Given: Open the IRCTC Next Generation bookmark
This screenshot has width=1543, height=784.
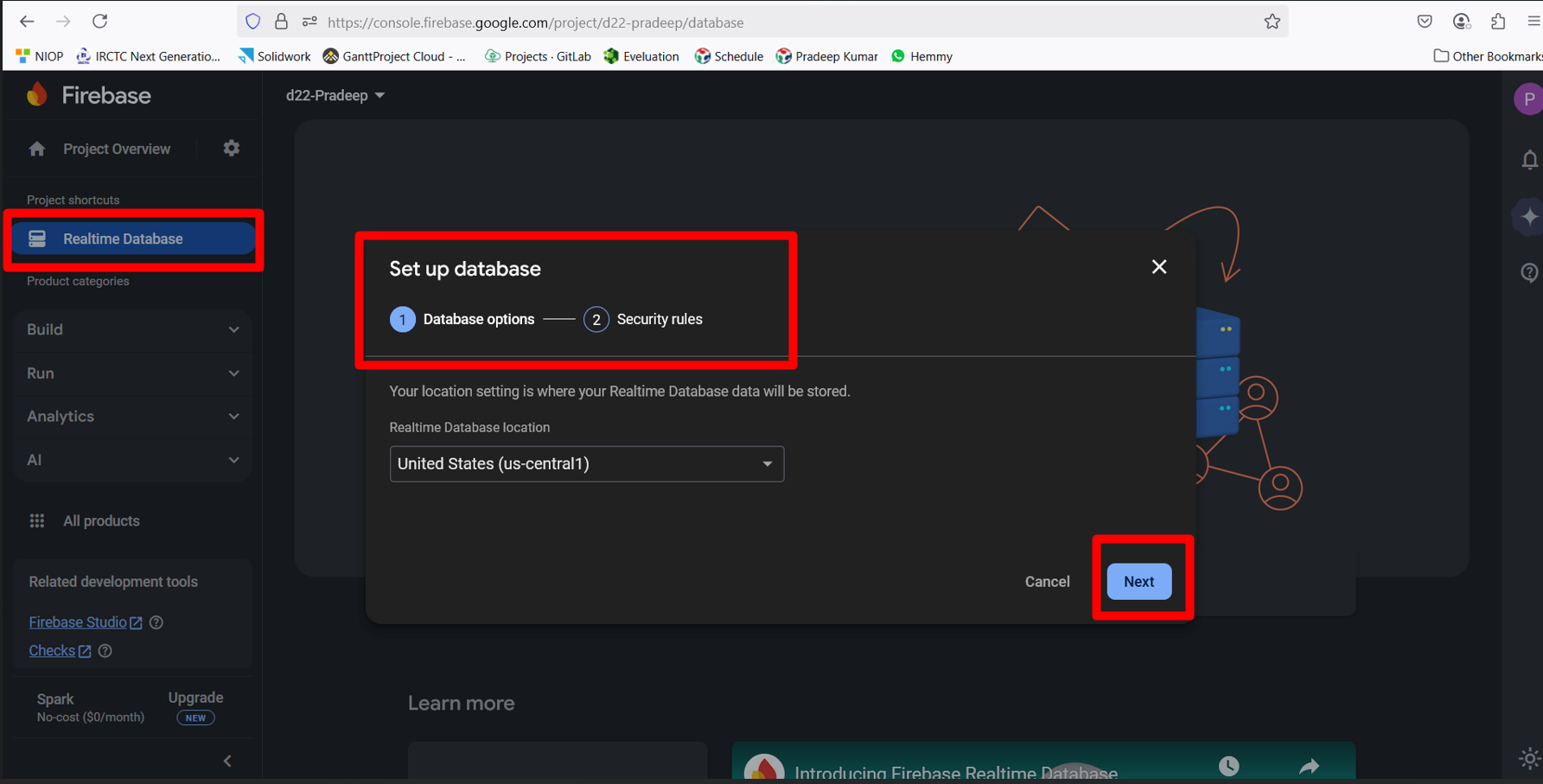Looking at the screenshot, I should [149, 56].
